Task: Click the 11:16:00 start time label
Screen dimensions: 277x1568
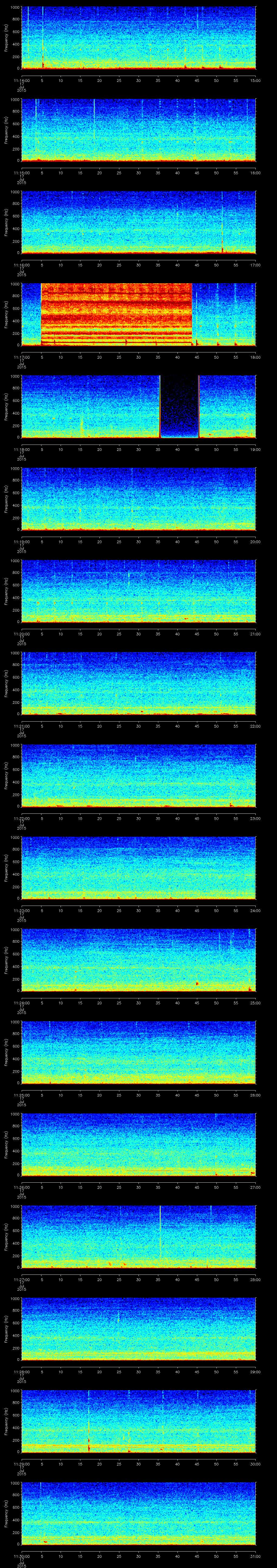Action: (x=22, y=265)
